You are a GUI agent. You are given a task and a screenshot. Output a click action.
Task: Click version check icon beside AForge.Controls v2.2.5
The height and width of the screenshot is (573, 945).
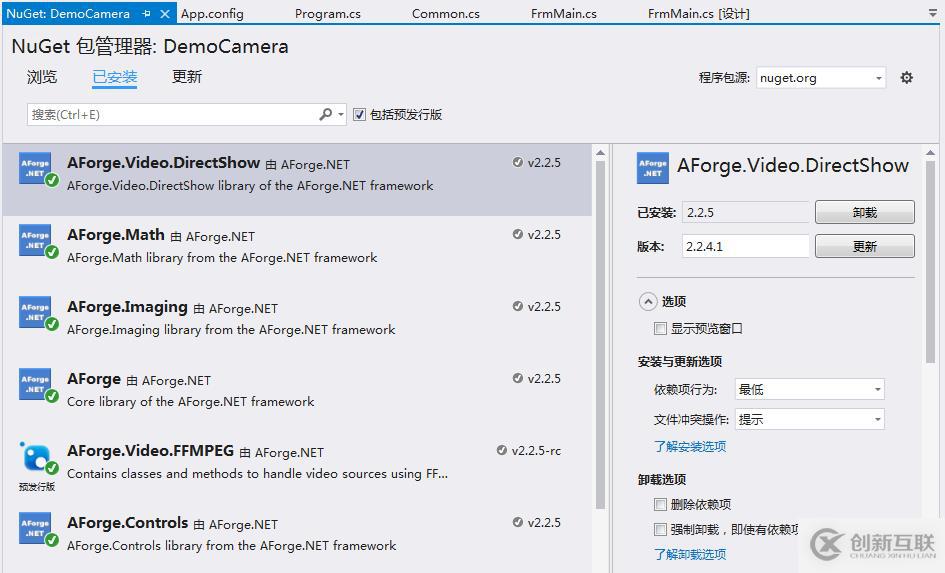[518, 522]
